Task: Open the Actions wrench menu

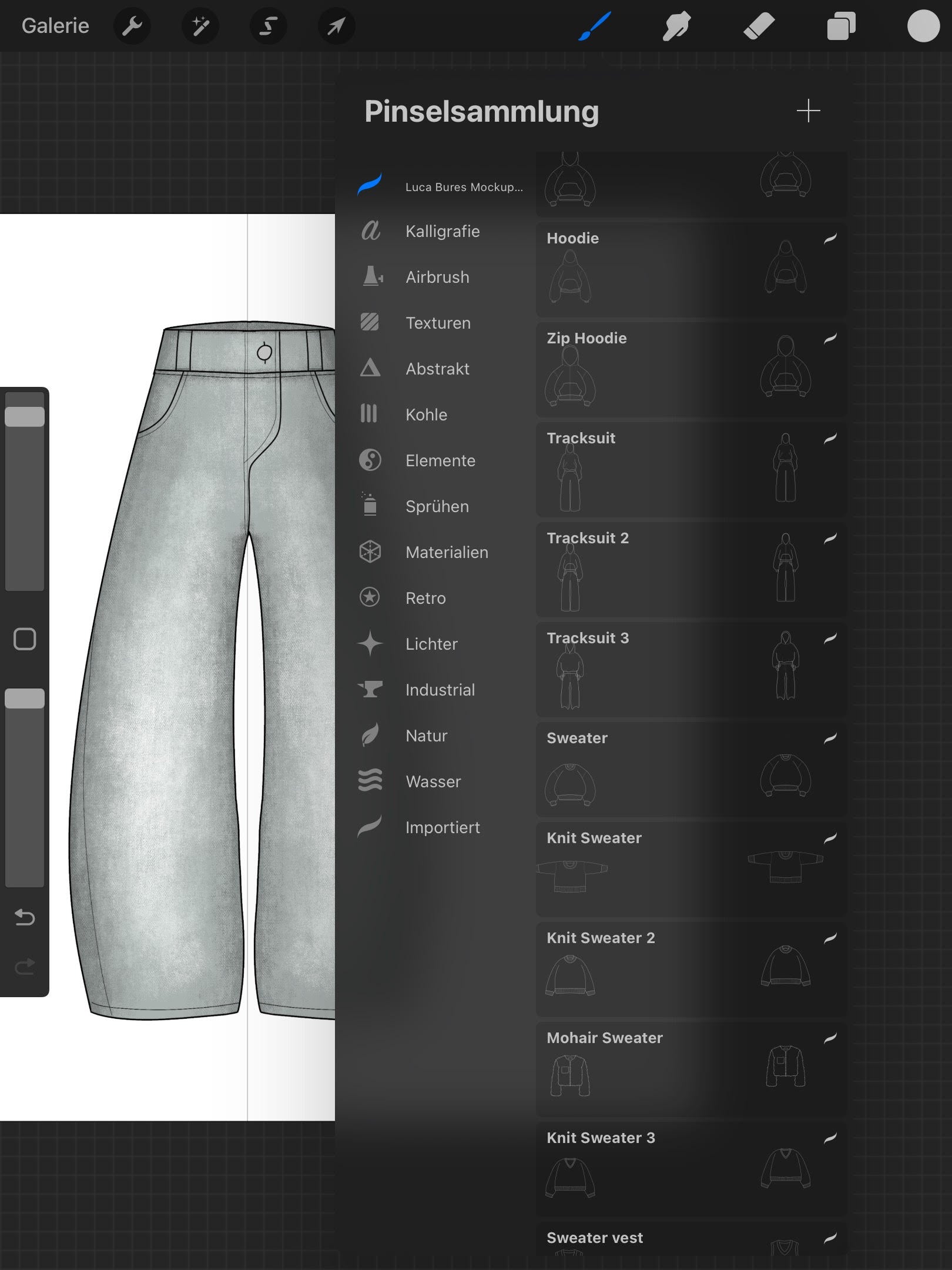Action: point(132,26)
